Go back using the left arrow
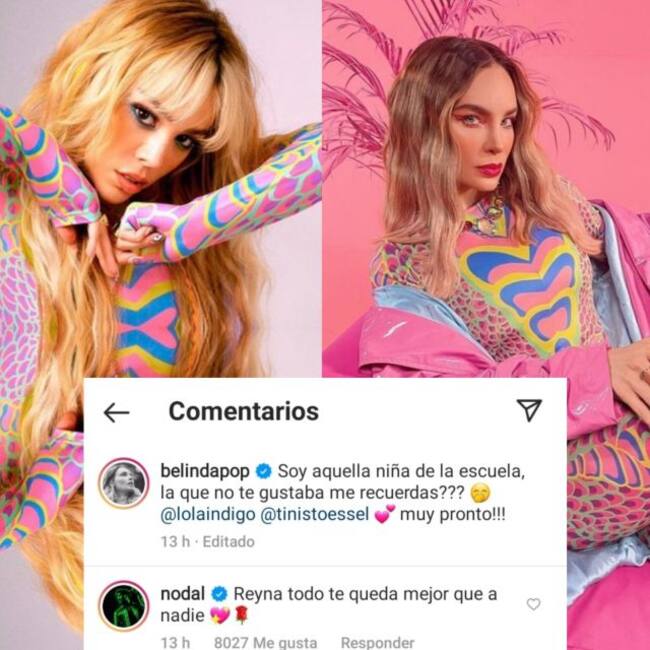Image resolution: width=650 pixels, height=650 pixels. click(116, 413)
